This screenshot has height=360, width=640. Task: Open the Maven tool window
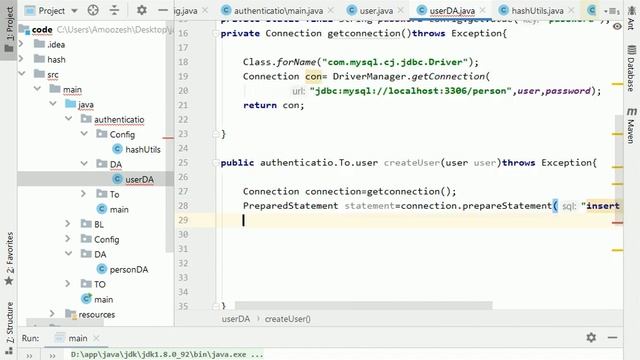pyautogui.click(x=631, y=126)
